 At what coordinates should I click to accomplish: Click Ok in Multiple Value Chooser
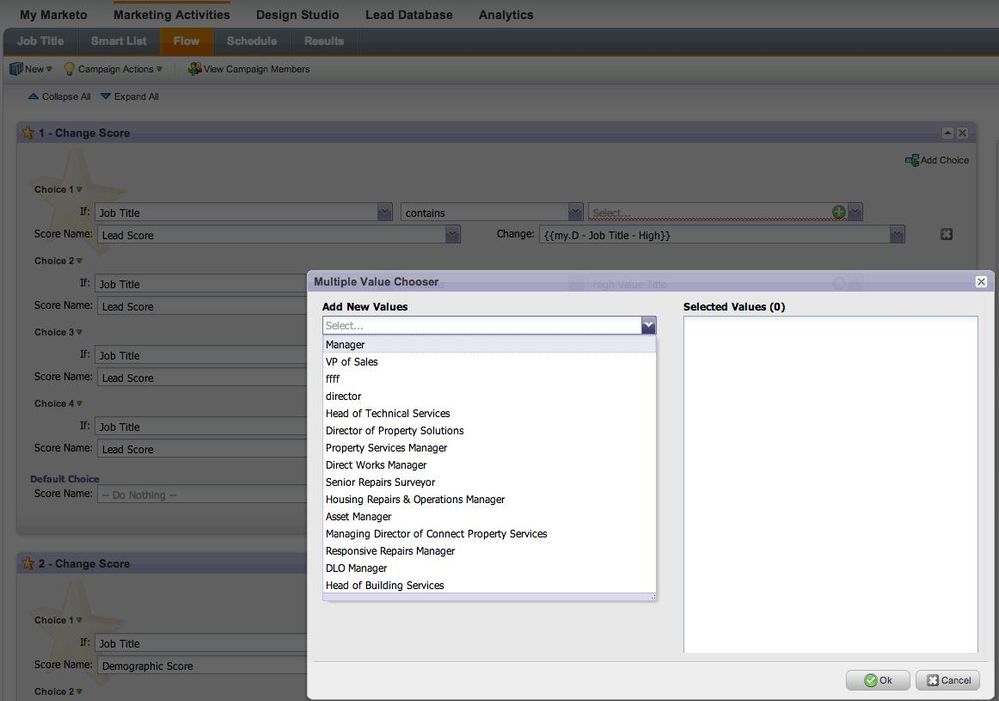coord(878,680)
